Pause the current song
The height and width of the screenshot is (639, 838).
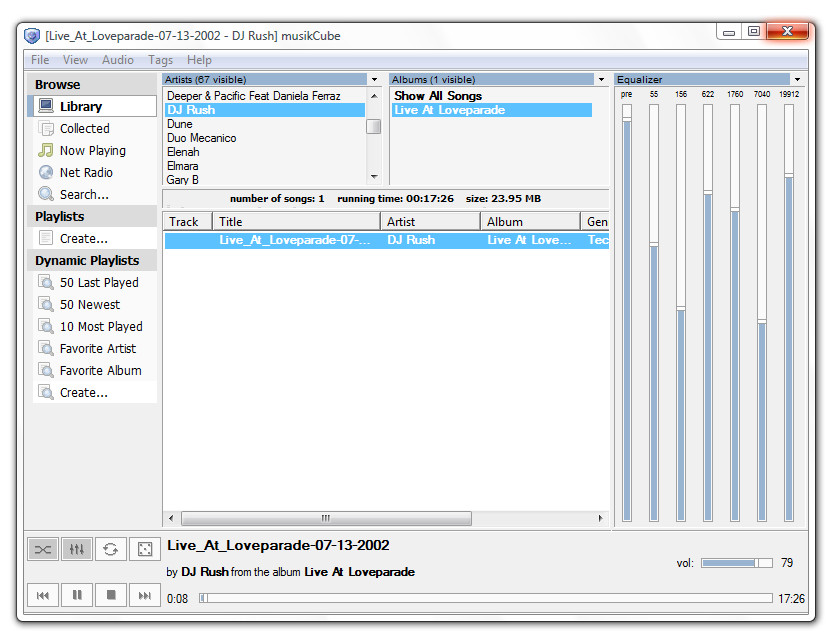point(76,595)
